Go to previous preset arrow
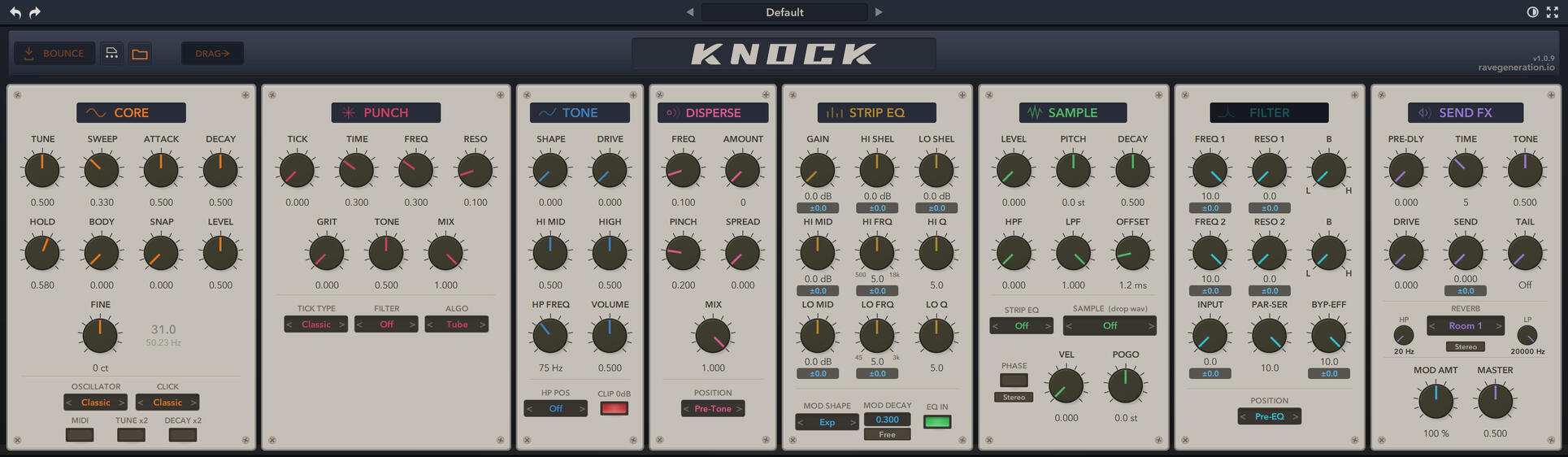Screen dimensions: 1568x457 click(690, 12)
